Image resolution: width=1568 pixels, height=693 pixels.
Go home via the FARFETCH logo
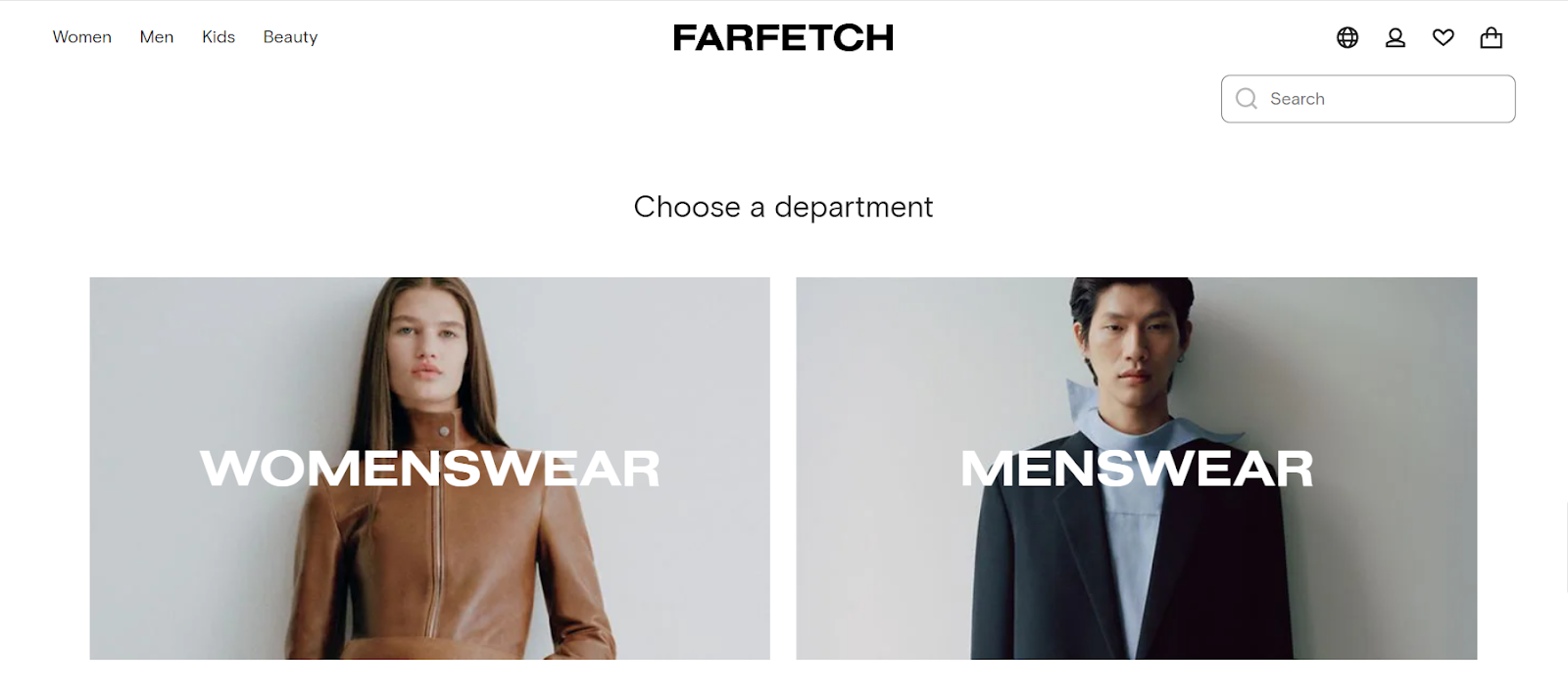[783, 37]
